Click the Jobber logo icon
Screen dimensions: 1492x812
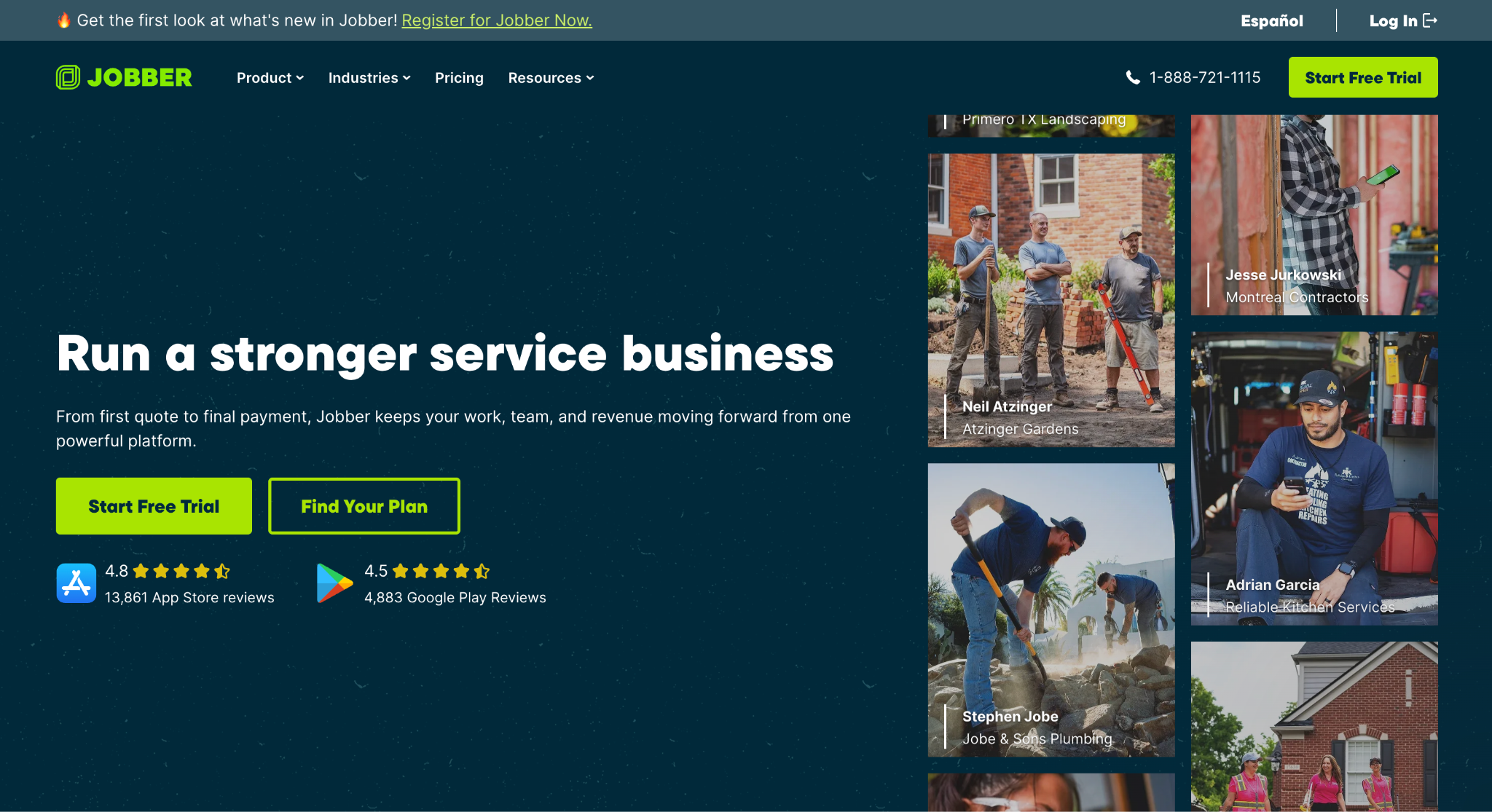pos(68,77)
